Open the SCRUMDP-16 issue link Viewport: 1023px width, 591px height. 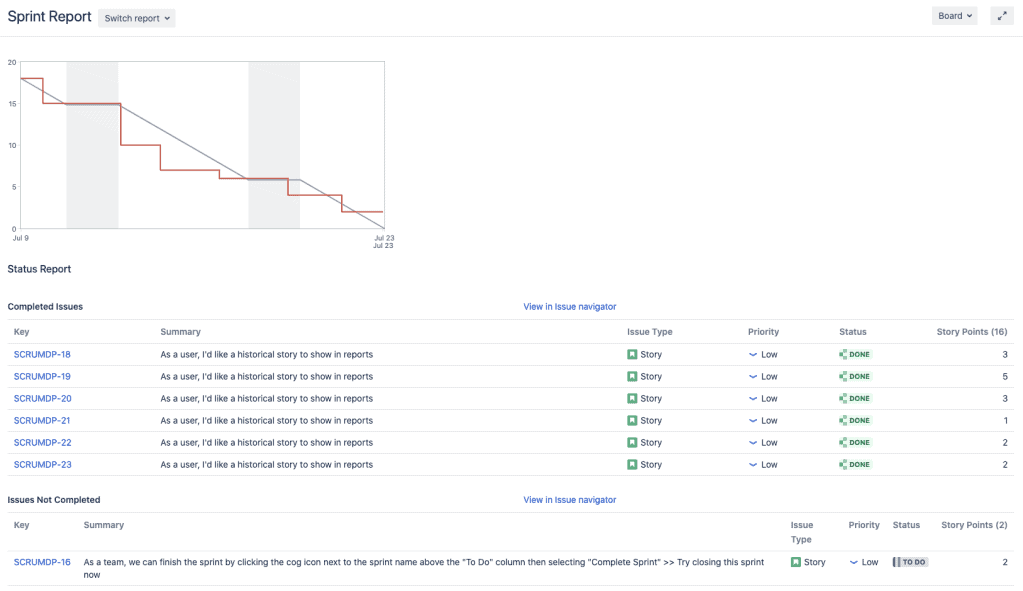click(42, 562)
